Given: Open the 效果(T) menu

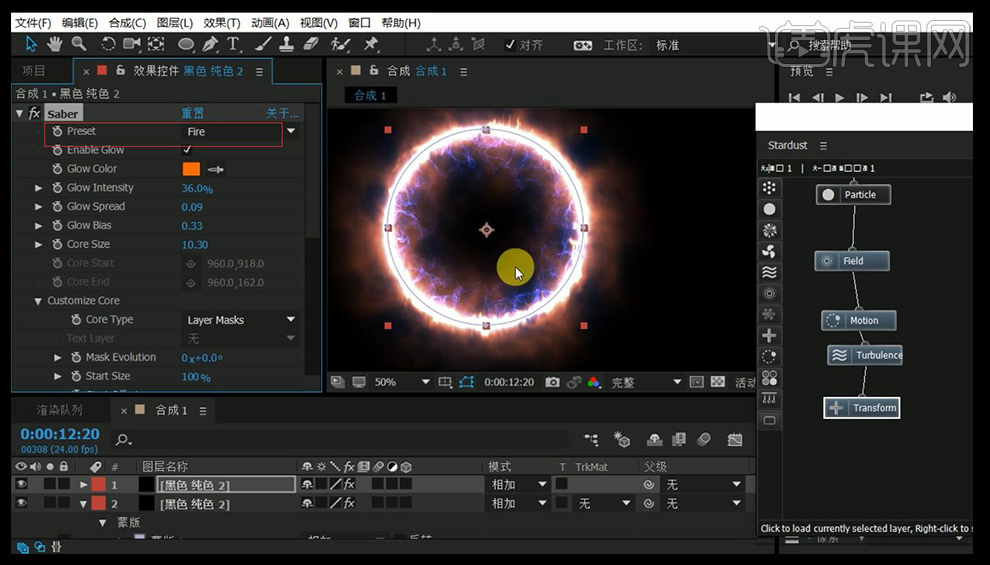Looking at the screenshot, I should [x=221, y=23].
